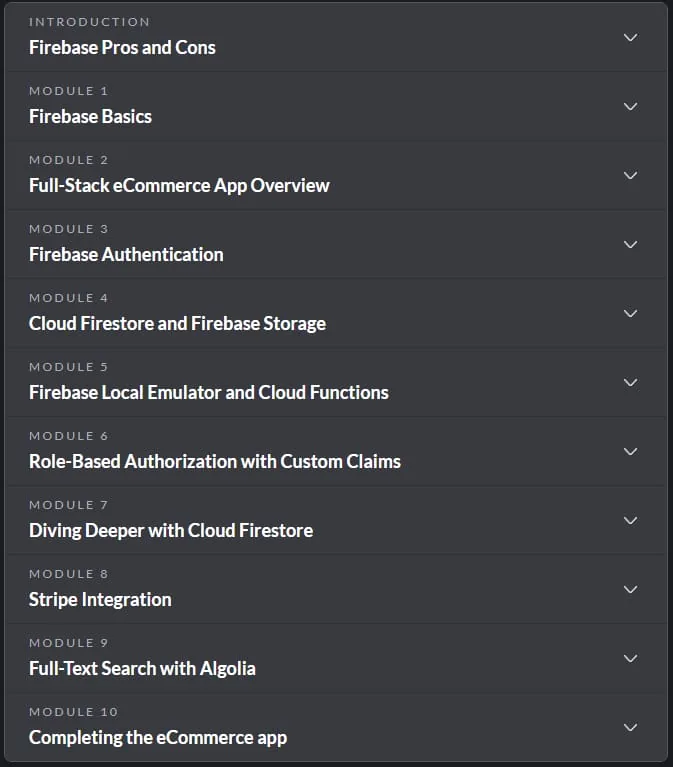Screen dimensions: 673x767
Task: Expand Module 6 chevron arrow
Action: click(630, 451)
